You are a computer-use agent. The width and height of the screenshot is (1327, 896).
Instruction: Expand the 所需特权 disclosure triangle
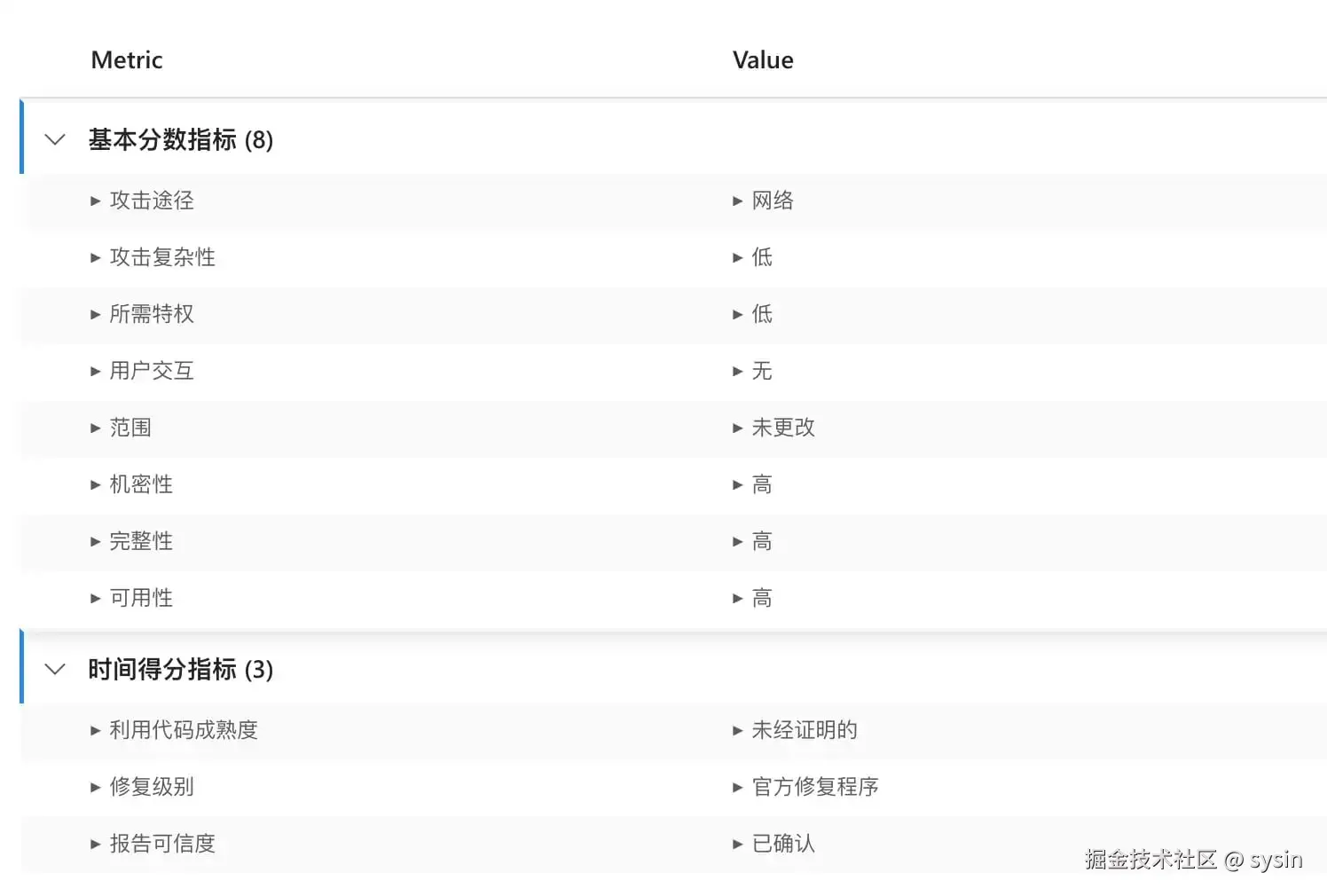coord(96,315)
